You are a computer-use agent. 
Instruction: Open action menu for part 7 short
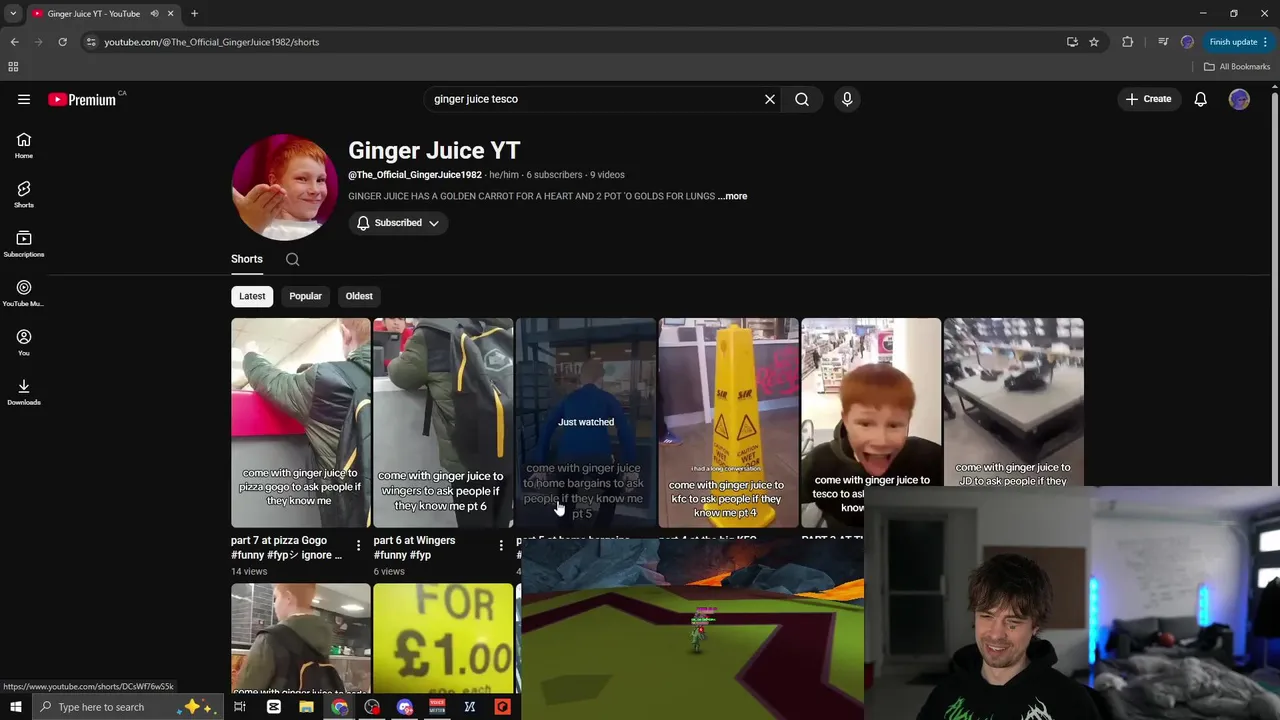pos(359,546)
